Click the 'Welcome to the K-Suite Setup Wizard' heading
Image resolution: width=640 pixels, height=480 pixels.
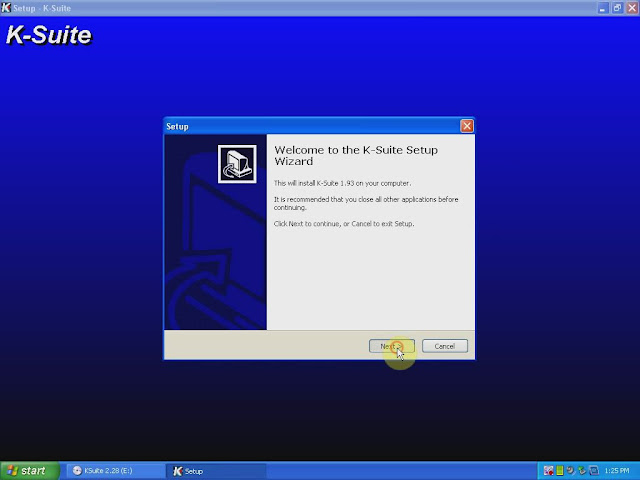[x=356, y=156]
